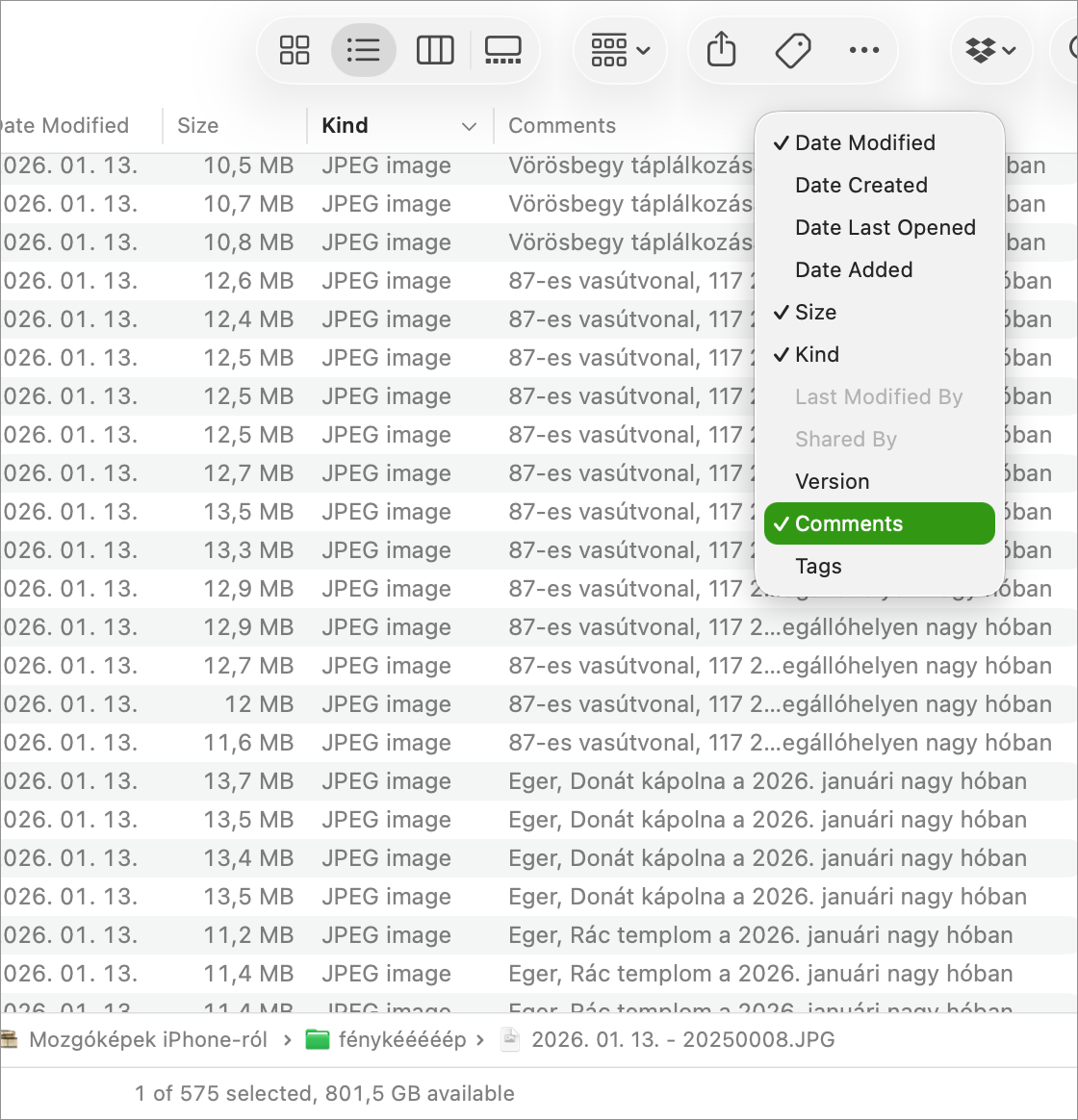Switch to icon grid view
Screen dimensions: 1078x1120
point(295,50)
